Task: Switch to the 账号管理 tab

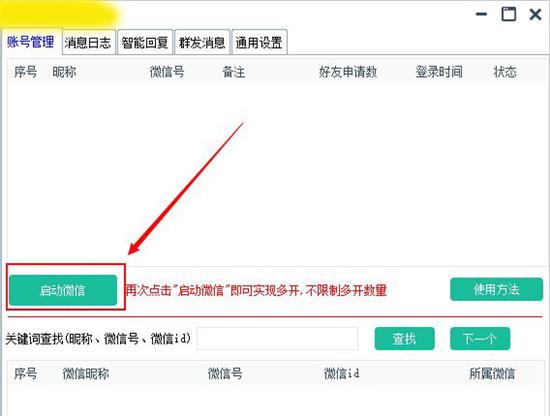Action: coord(31,42)
